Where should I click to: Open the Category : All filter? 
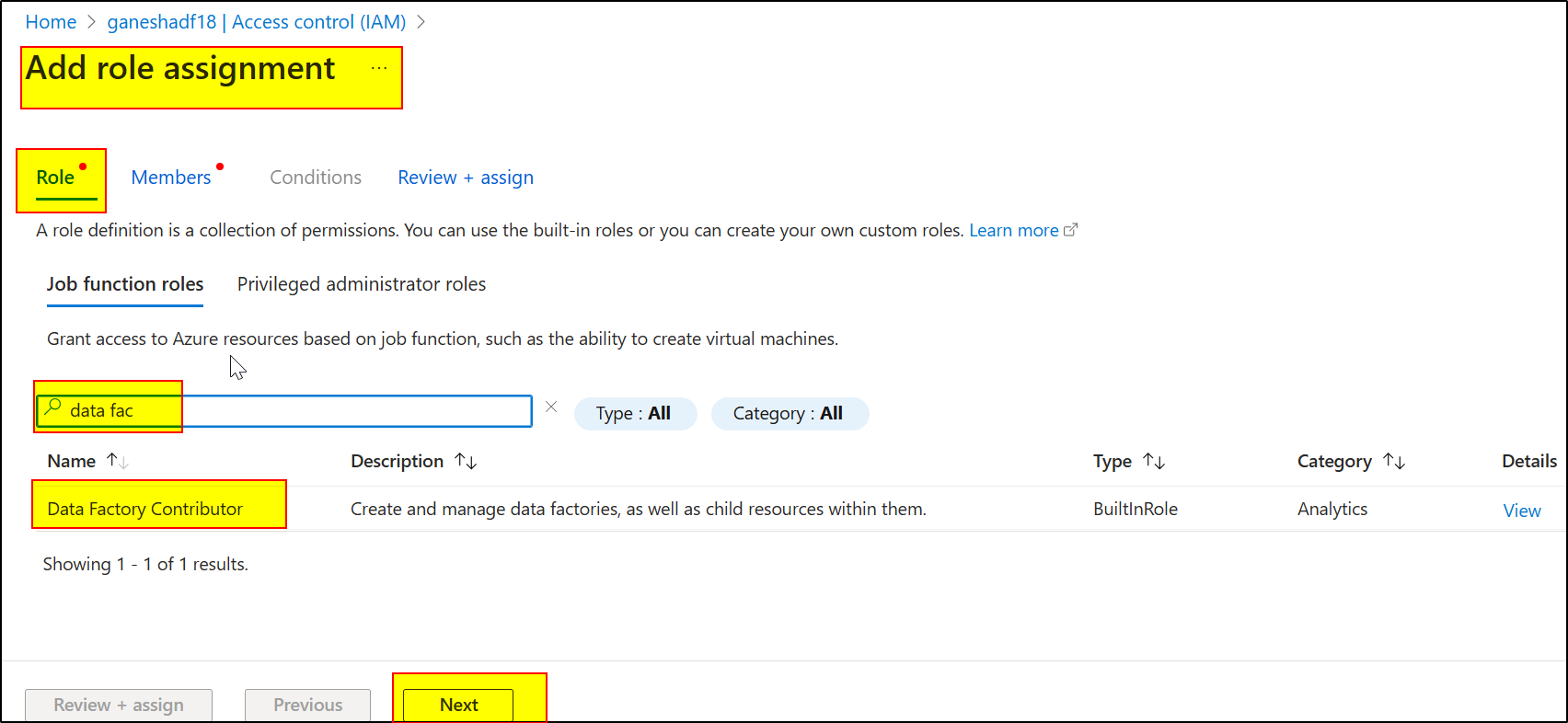790,414
